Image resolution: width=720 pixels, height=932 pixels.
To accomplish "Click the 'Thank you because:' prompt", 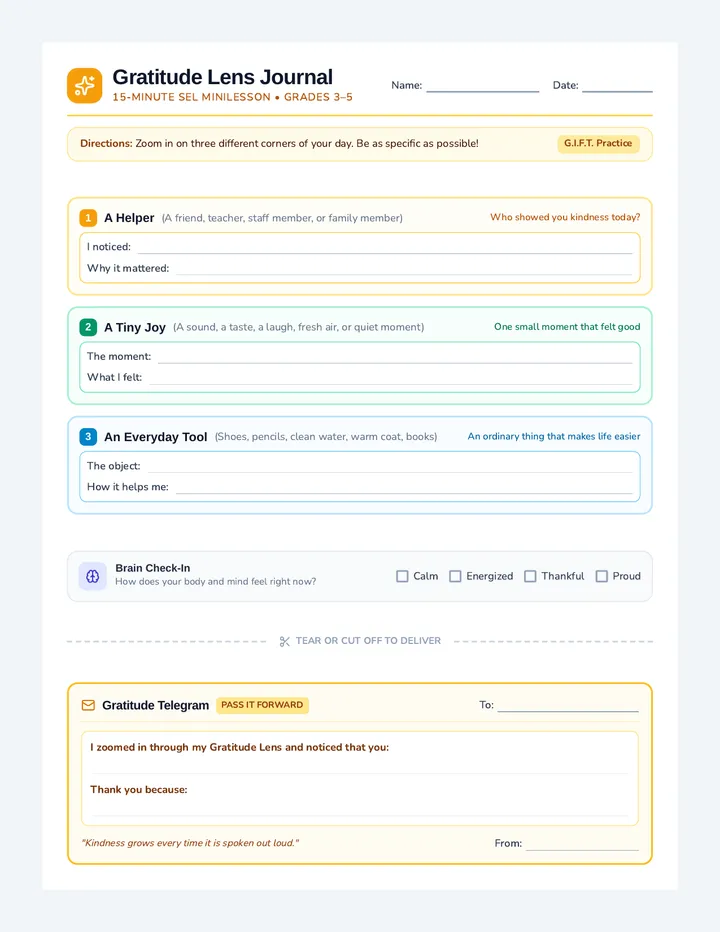I will pos(139,789).
